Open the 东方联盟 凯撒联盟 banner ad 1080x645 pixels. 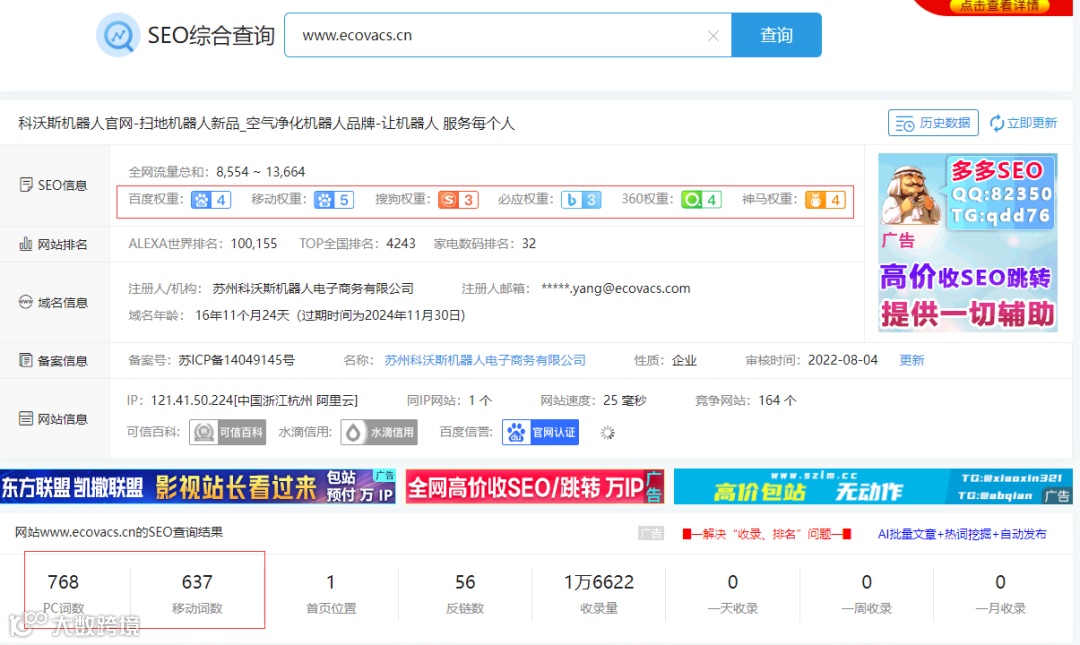click(198, 487)
